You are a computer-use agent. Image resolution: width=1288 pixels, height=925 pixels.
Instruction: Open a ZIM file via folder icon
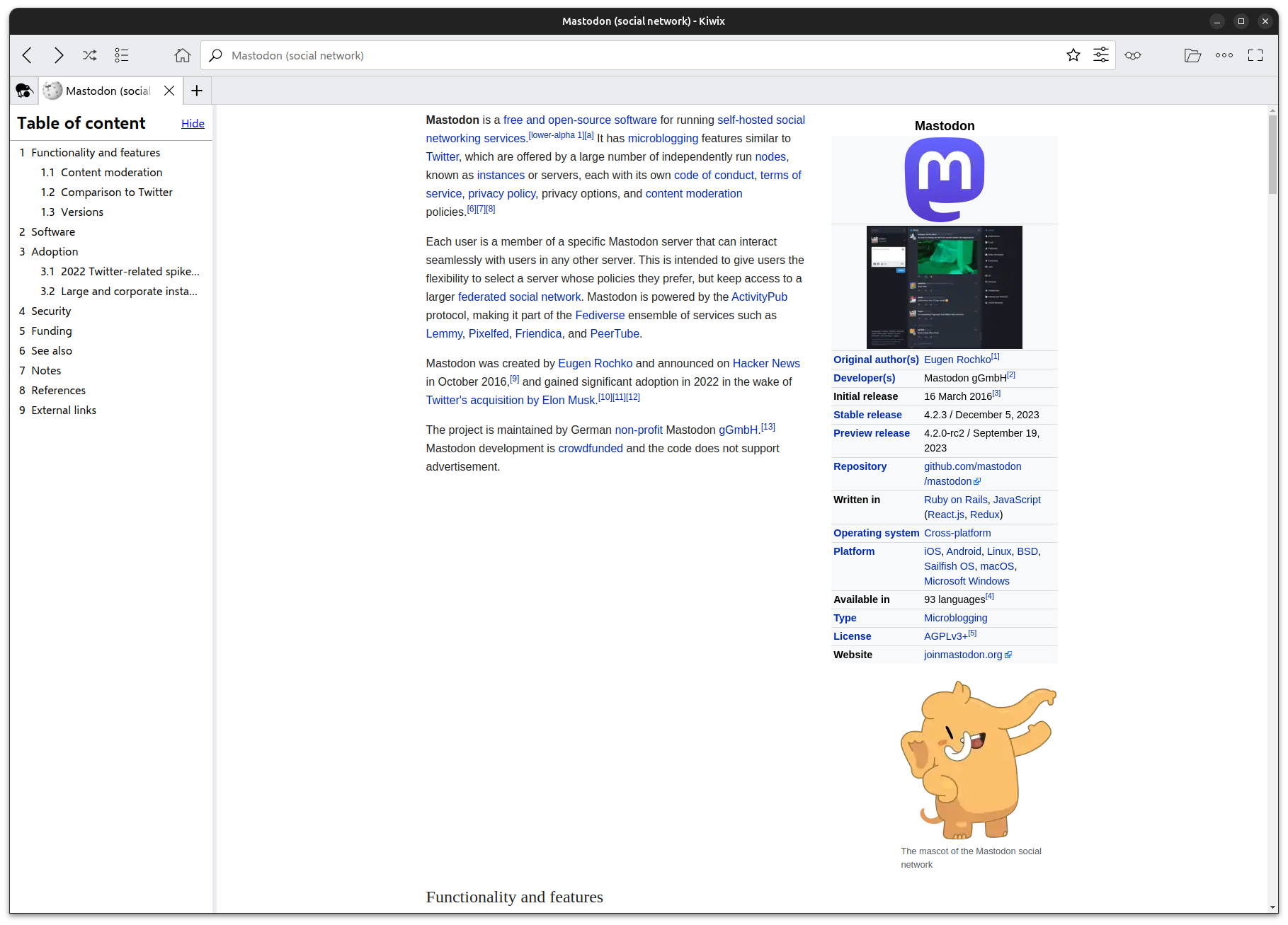[1193, 55]
